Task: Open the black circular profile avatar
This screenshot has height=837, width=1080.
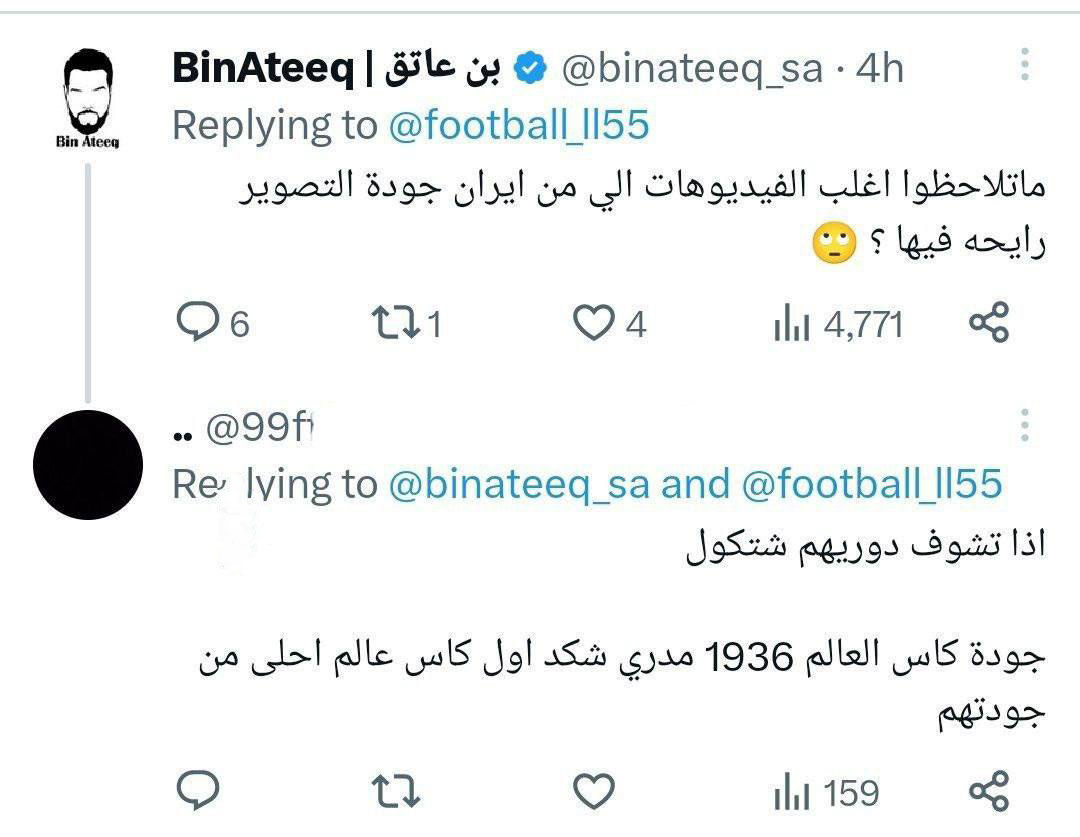Action: pos(87,464)
